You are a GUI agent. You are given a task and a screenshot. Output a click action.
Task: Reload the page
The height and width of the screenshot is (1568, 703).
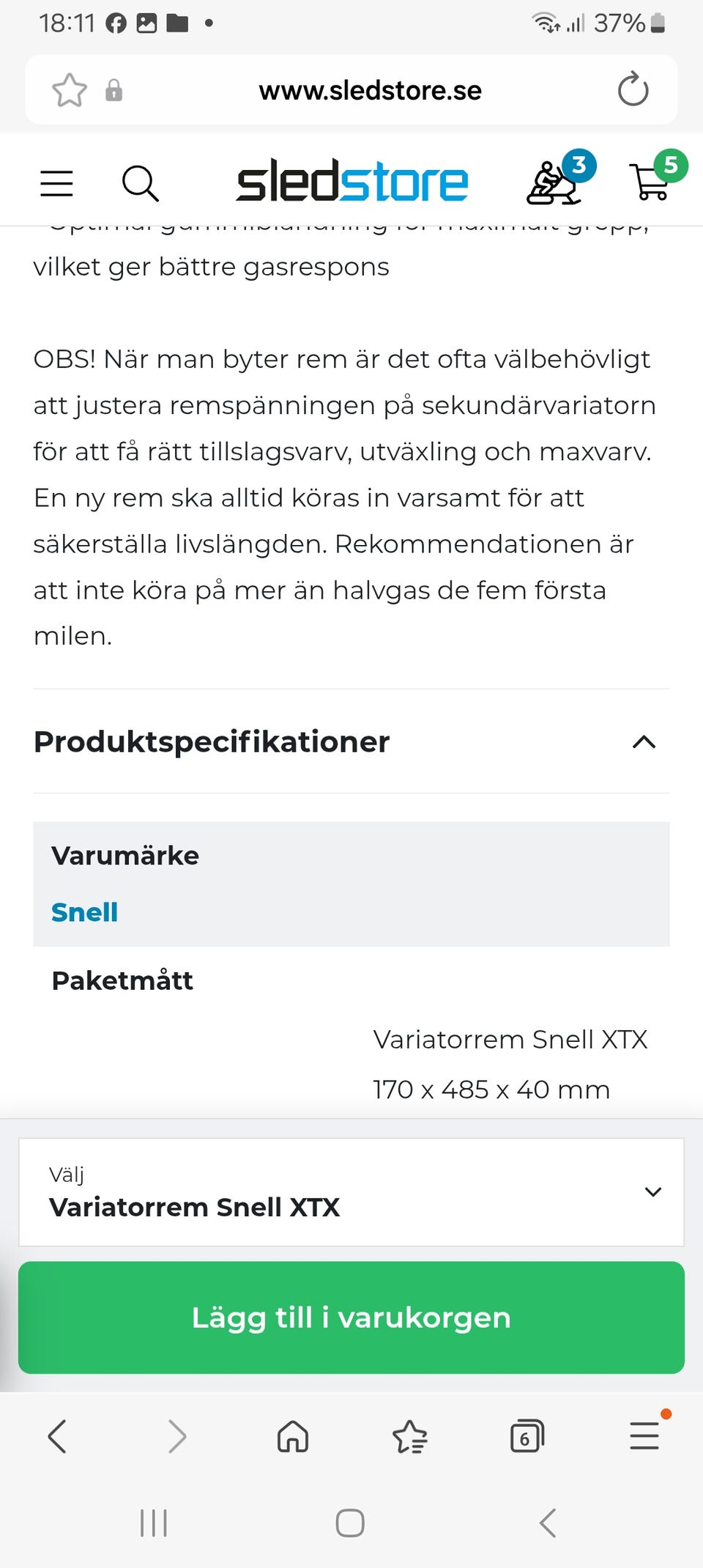pyautogui.click(x=633, y=90)
